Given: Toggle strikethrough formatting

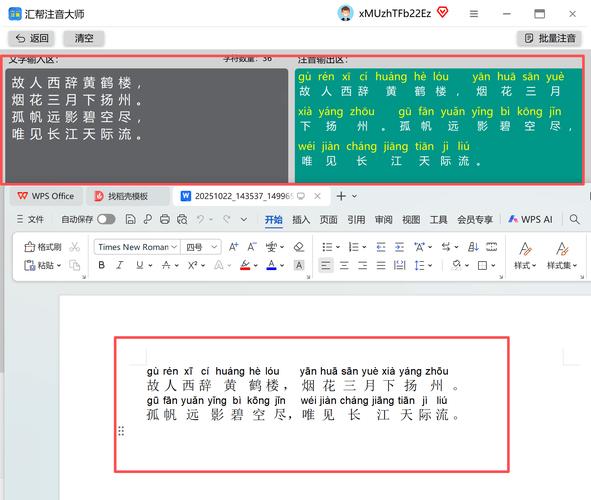Looking at the screenshot, I should (x=166, y=265).
